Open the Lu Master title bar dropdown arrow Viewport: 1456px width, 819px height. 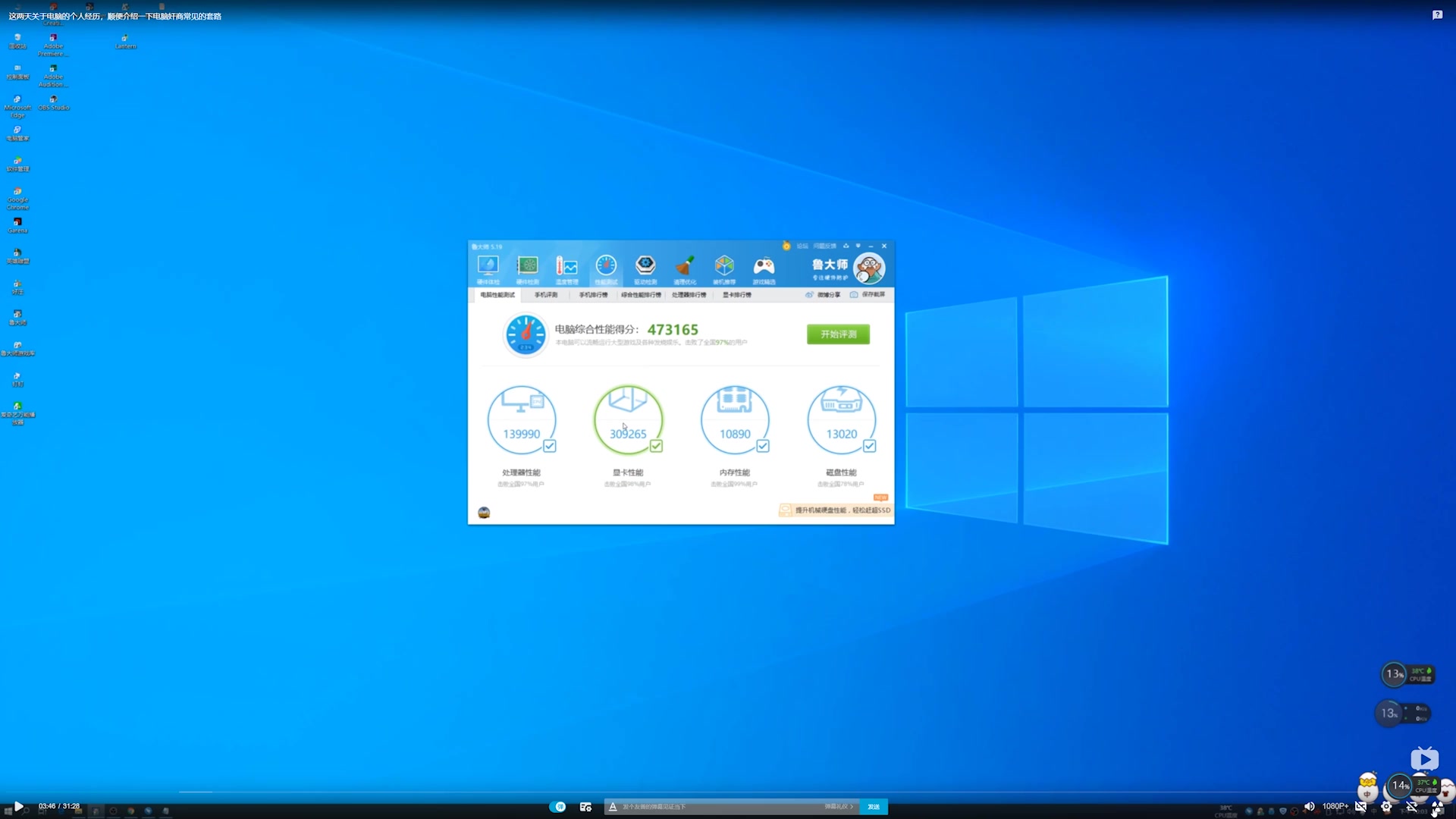[x=858, y=246]
